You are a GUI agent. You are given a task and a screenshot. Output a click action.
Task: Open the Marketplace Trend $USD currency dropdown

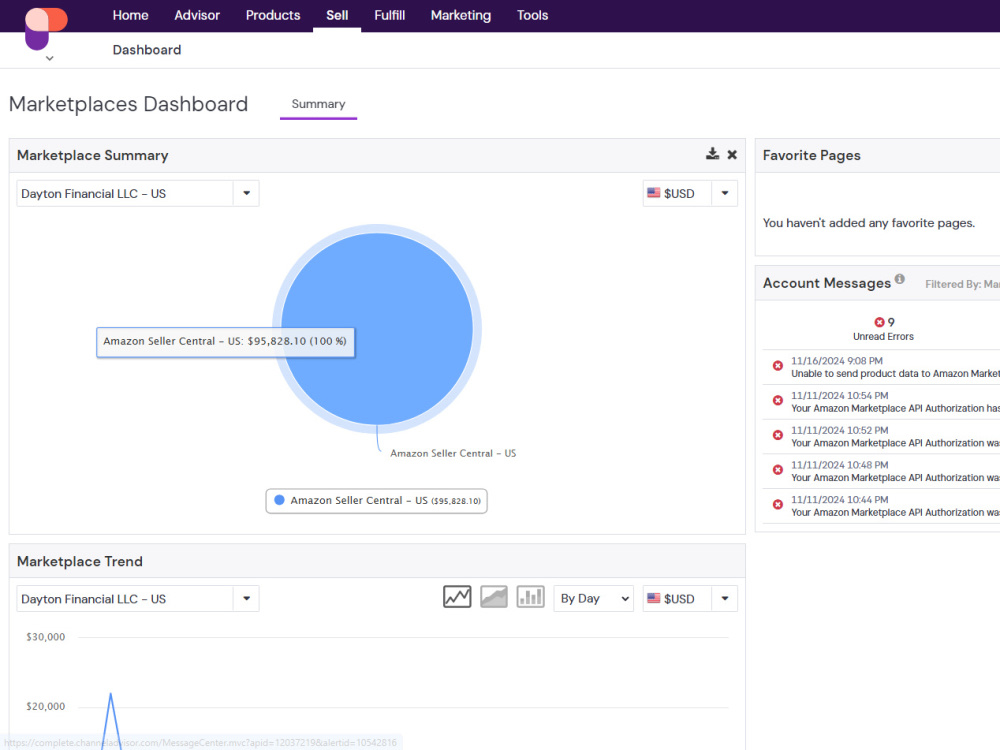724,598
